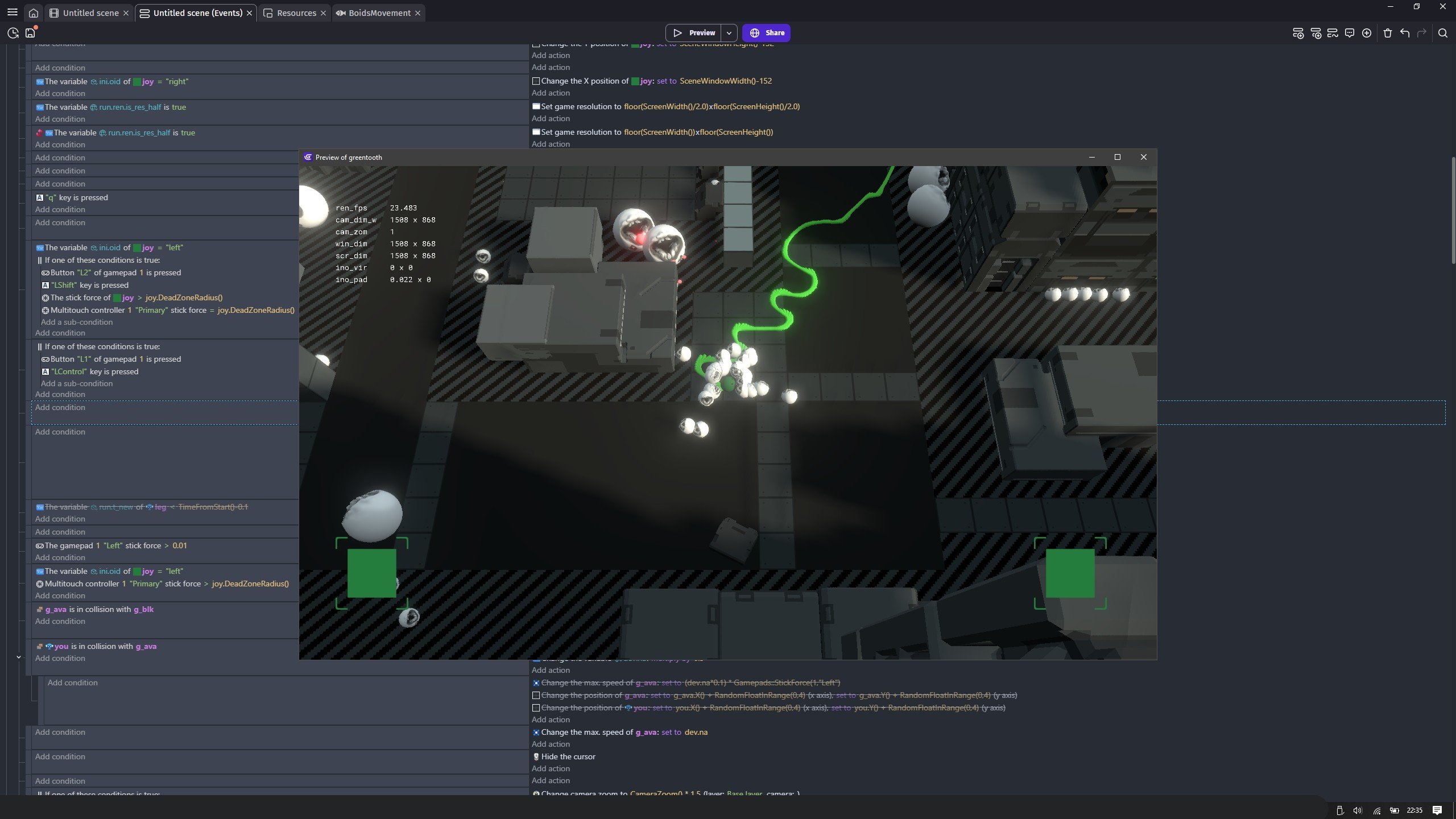Select condition ini.oid of joy = "right"
Screen dimensions: 1456x819
[112, 82]
